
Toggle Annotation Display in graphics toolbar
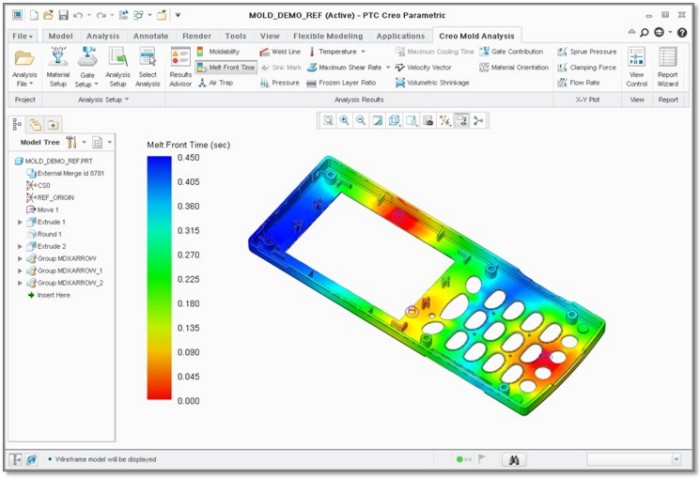pos(462,121)
